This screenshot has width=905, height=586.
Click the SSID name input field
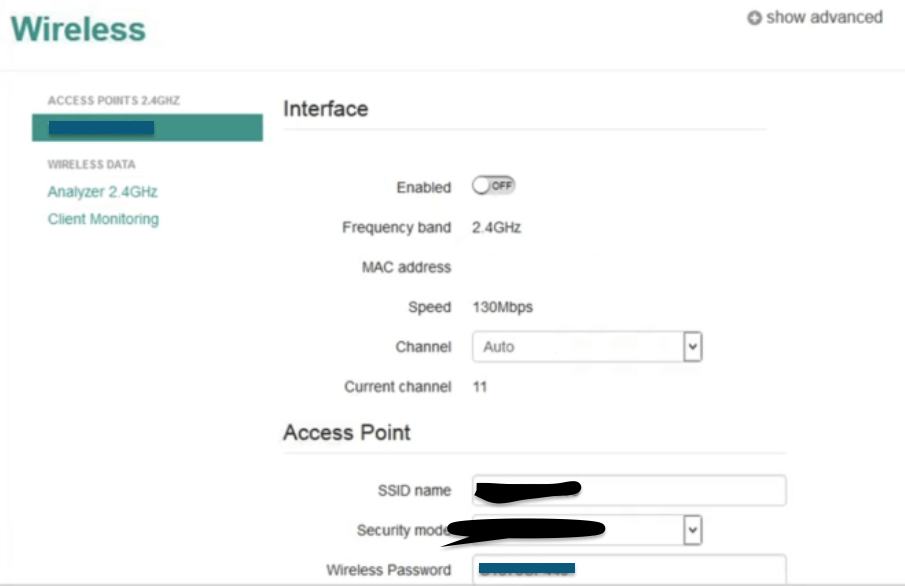click(x=629, y=490)
